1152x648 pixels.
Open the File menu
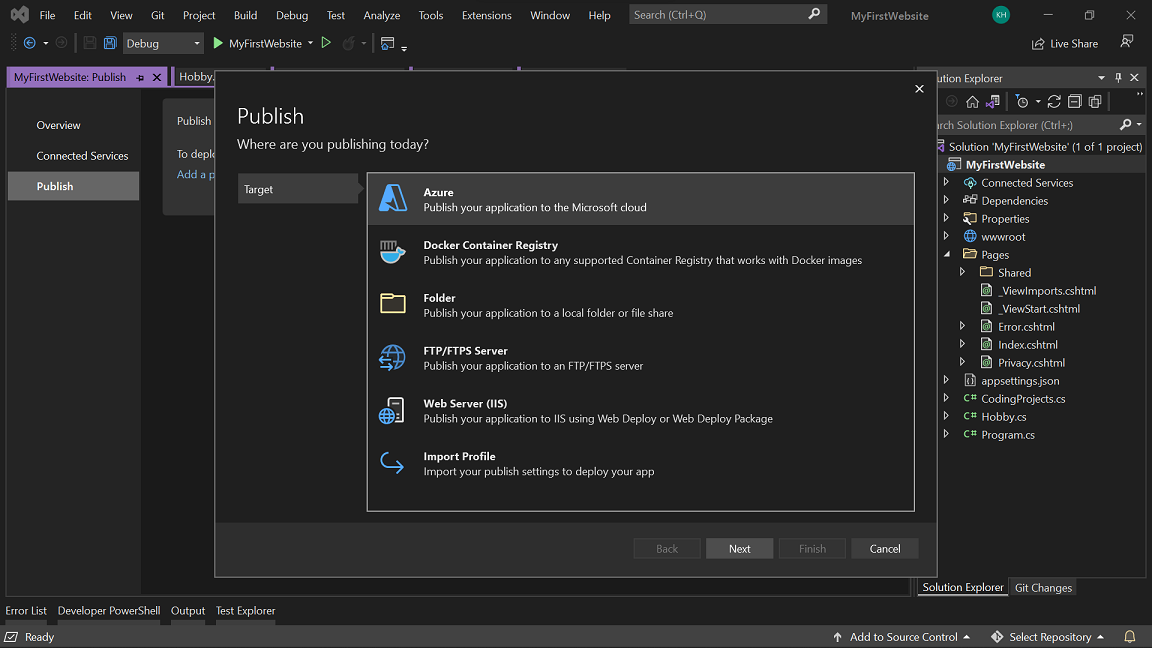click(47, 15)
